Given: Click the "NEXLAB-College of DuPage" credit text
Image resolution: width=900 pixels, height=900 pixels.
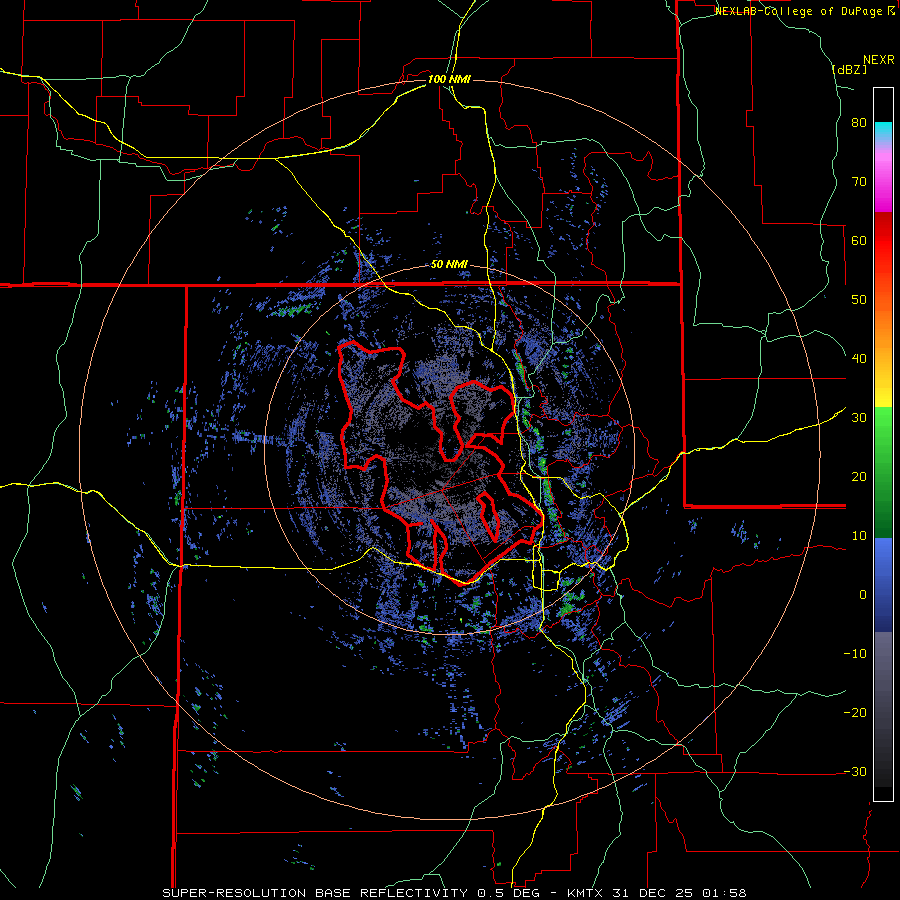Looking at the screenshot, I should pos(799,11).
